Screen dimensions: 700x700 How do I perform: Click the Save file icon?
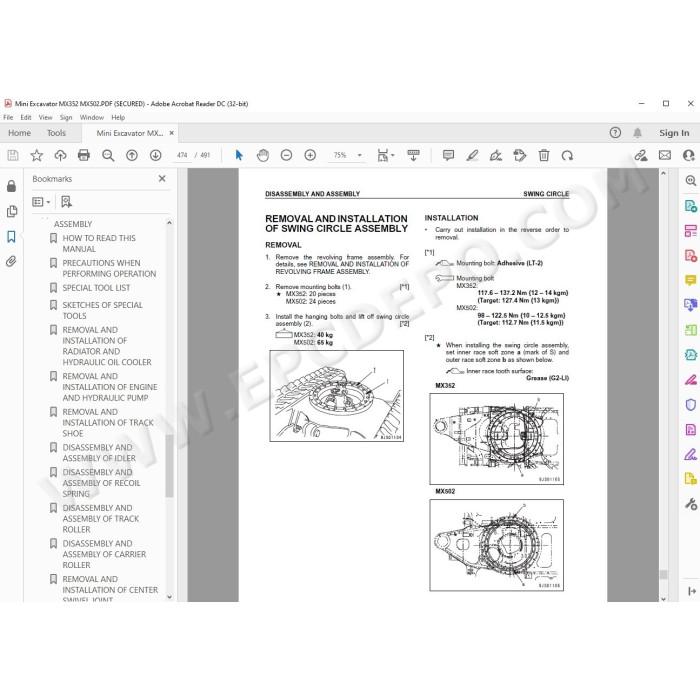(13, 155)
